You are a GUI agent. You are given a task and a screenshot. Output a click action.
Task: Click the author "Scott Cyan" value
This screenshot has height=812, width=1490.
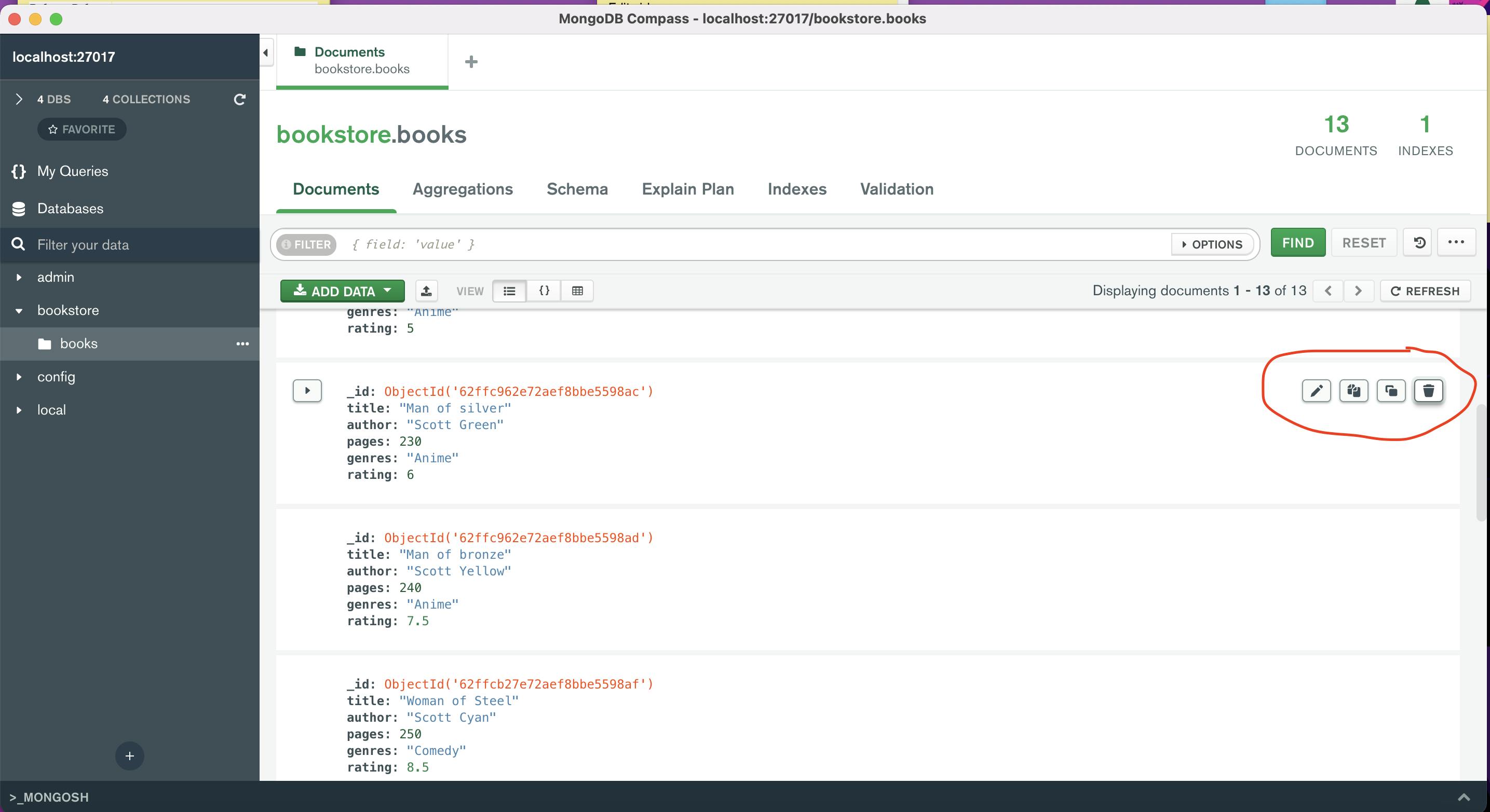(x=451, y=717)
